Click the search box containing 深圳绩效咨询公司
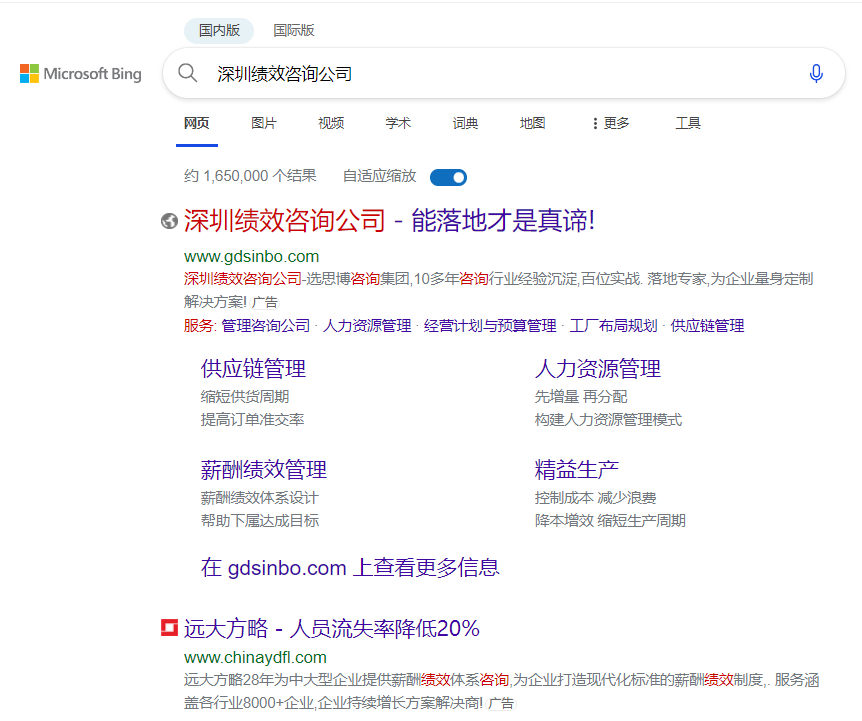This screenshot has height=721, width=862. point(504,73)
